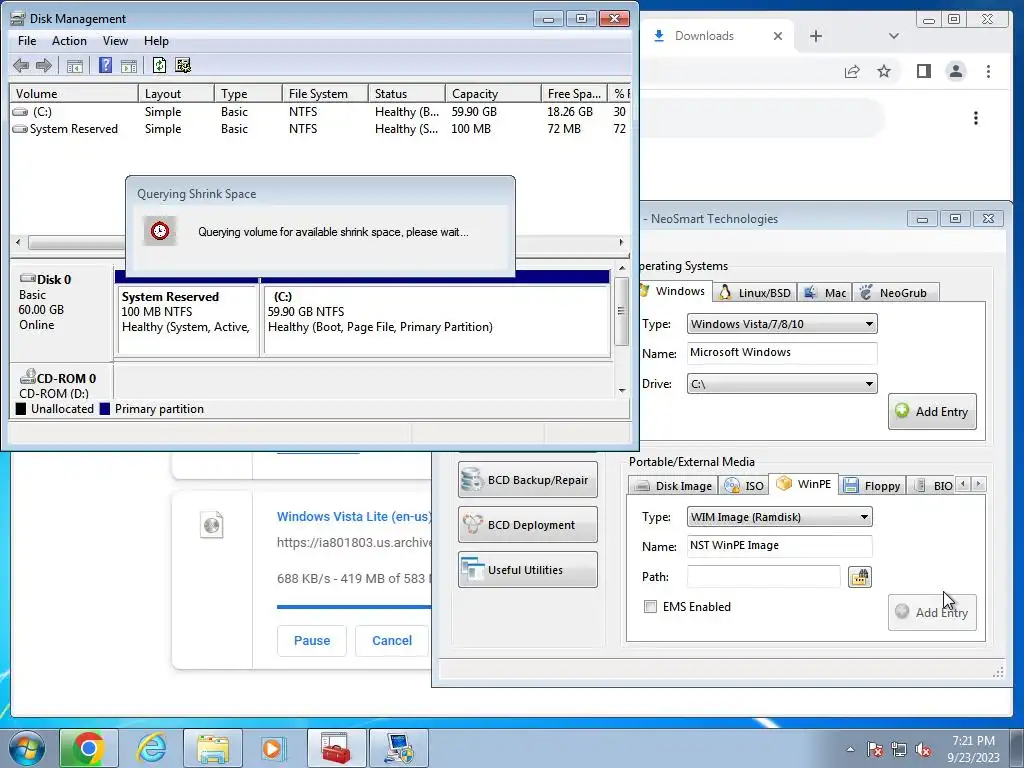1024x768 pixels.
Task: Click Chrome share page icon
Action: [x=852, y=71]
